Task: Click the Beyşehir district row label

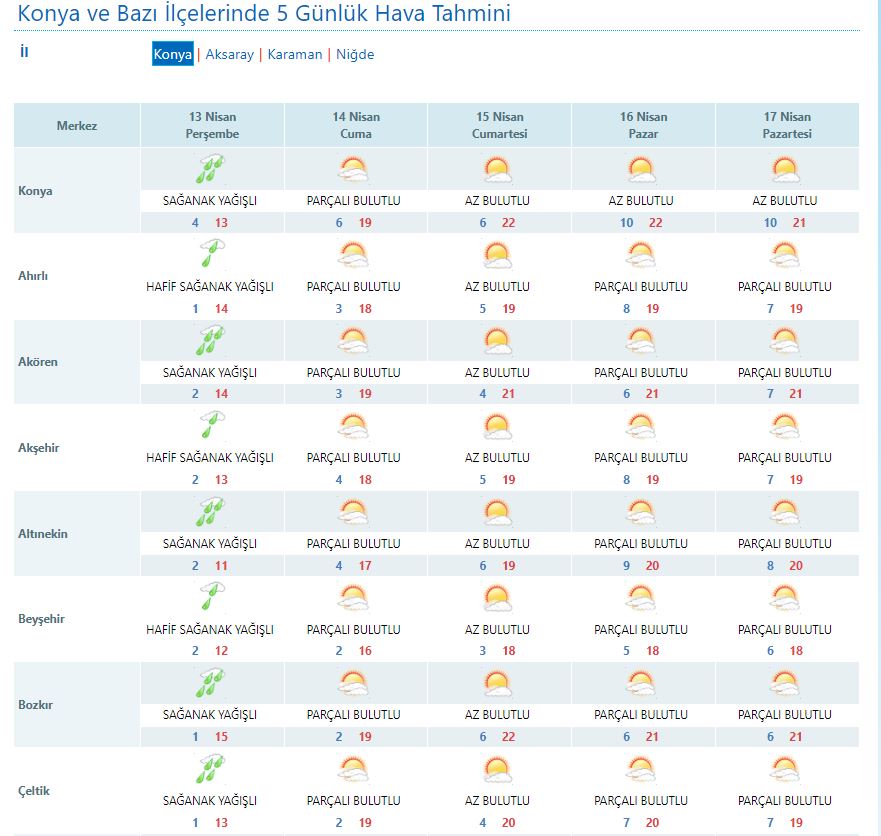Action: 41,619
